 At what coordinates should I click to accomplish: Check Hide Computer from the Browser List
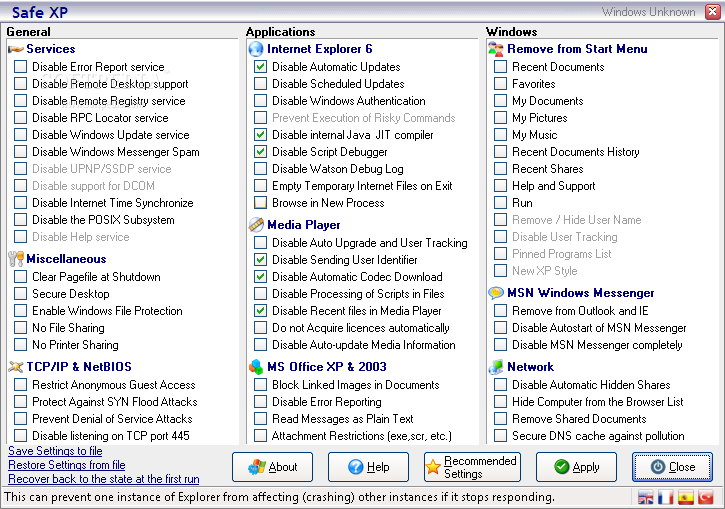coord(500,402)
